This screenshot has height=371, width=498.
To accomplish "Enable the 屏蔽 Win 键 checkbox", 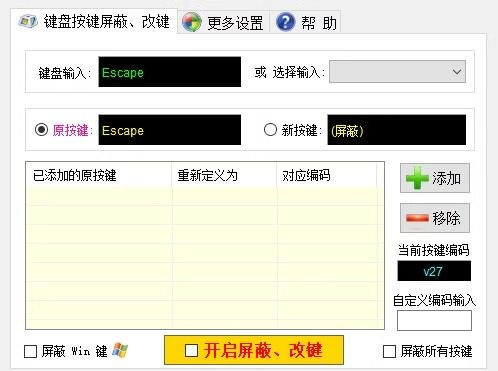I will coord(30,352).
